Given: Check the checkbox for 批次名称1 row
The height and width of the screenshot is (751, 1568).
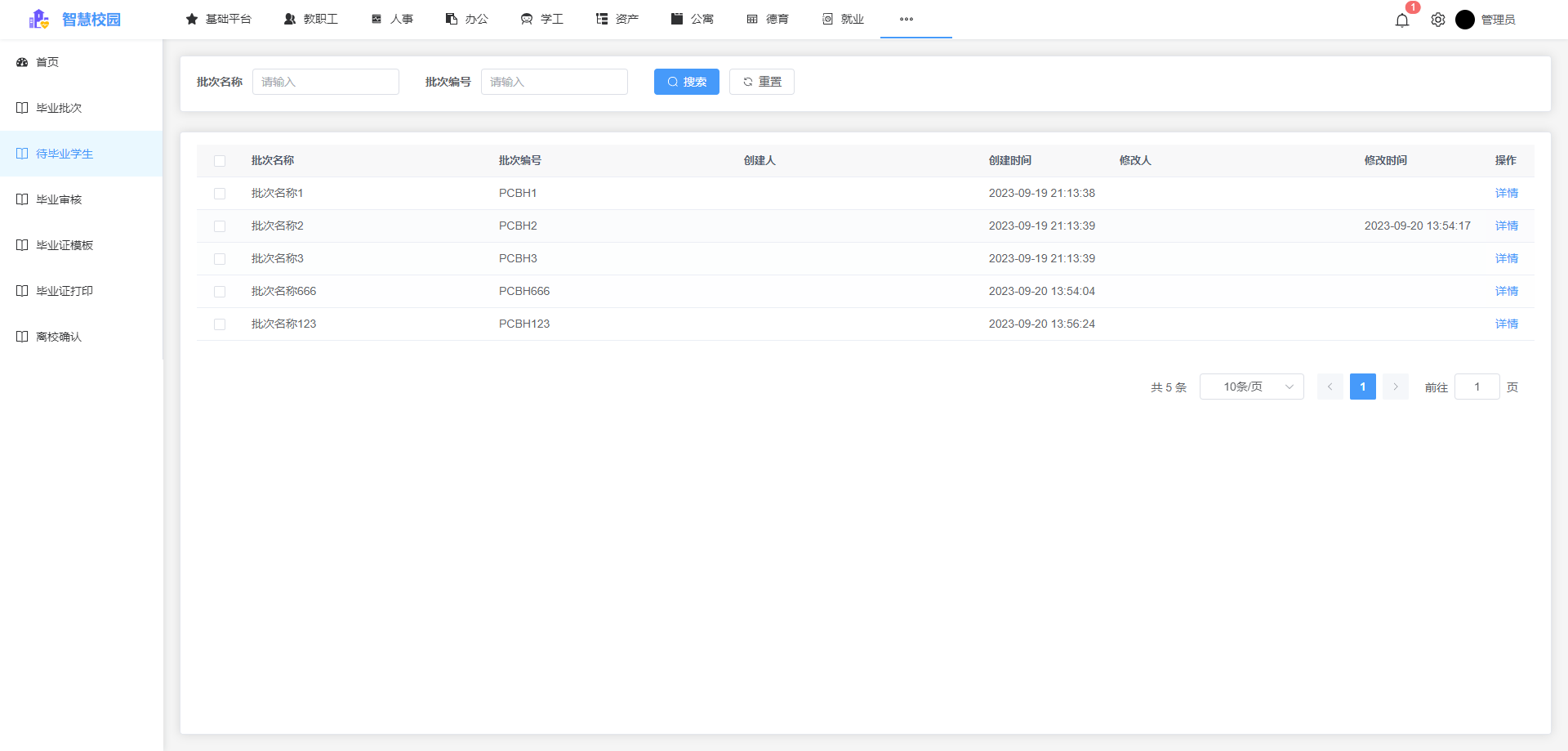Looking at the screenshot, I should [x=220, y=194].
